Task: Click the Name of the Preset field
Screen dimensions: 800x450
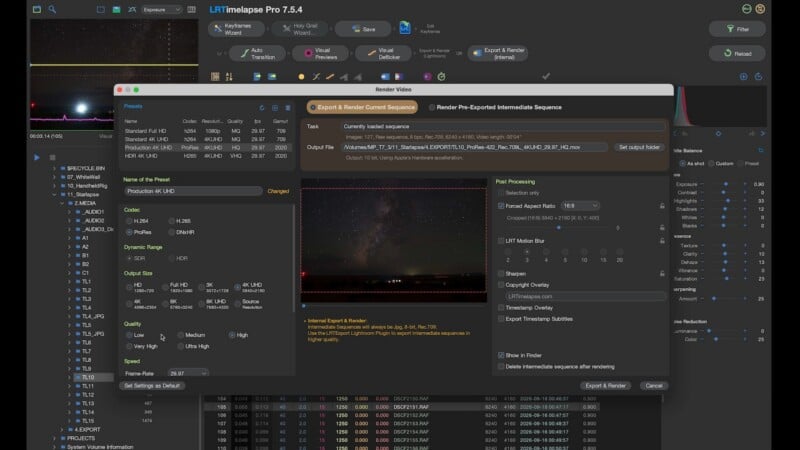Action: tap(193, 191)
